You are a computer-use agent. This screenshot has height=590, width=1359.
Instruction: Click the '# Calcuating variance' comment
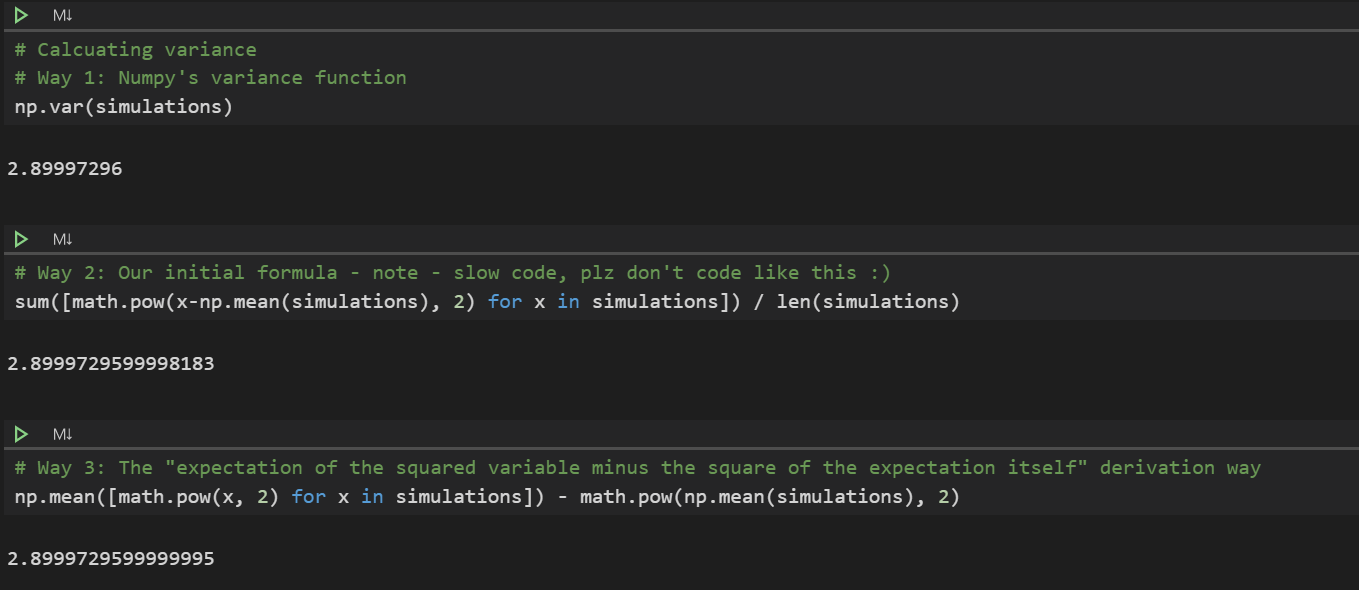135,49
